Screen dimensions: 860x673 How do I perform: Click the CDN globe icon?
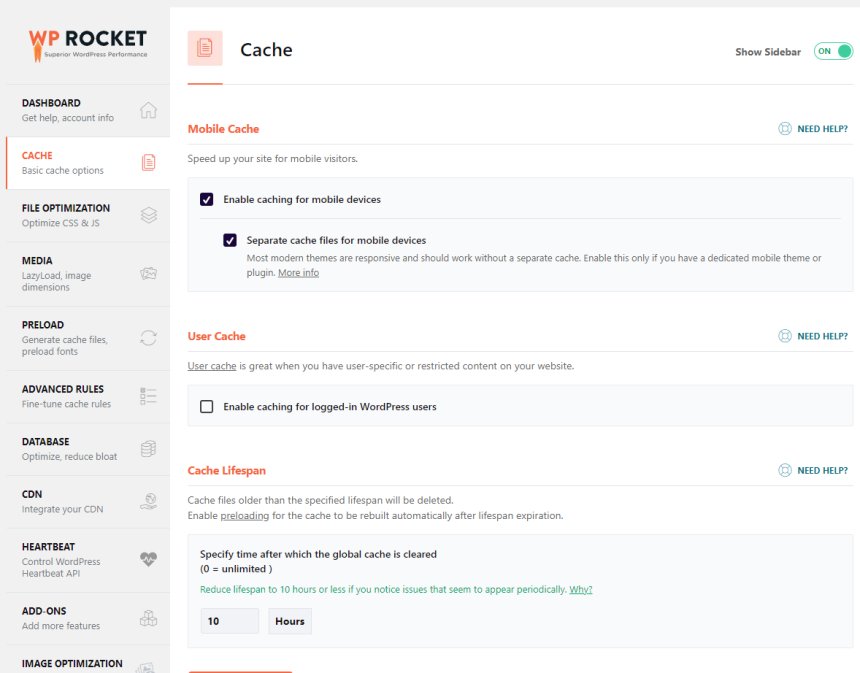tap(148, 501)
